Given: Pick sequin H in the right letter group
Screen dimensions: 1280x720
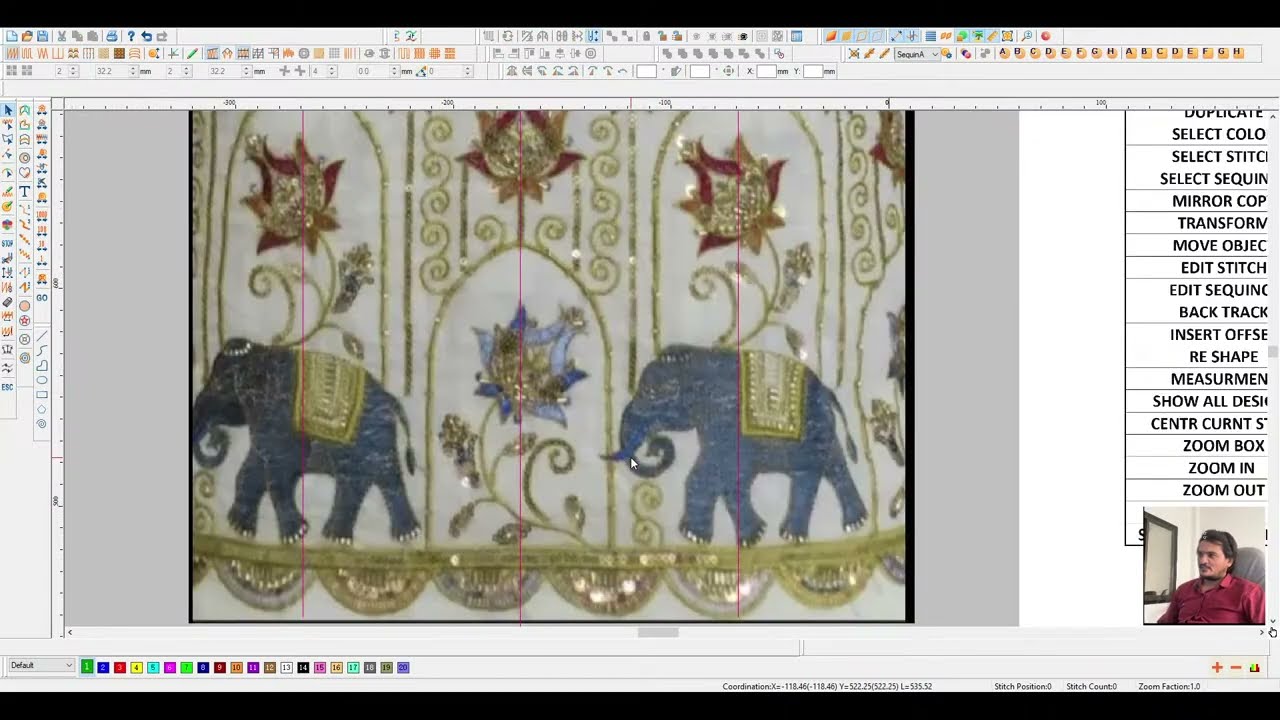Looking at the screenshot, I should [x=1237, y=53].
